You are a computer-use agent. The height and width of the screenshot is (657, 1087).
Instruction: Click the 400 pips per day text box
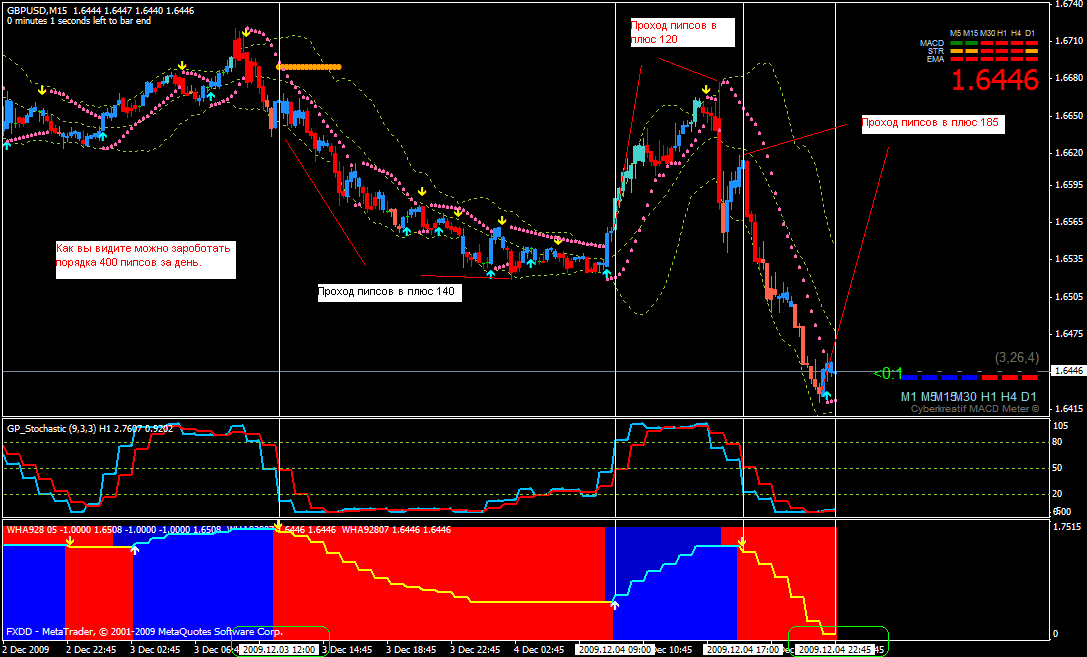pos(144,255)
